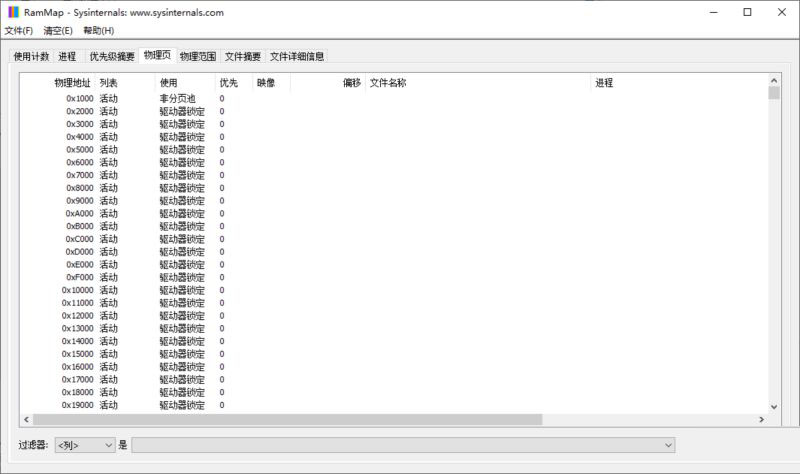This screenshot has width=800, height=474.
Task: Select the row with address 0x1000
Action: (x=394, y=98)
